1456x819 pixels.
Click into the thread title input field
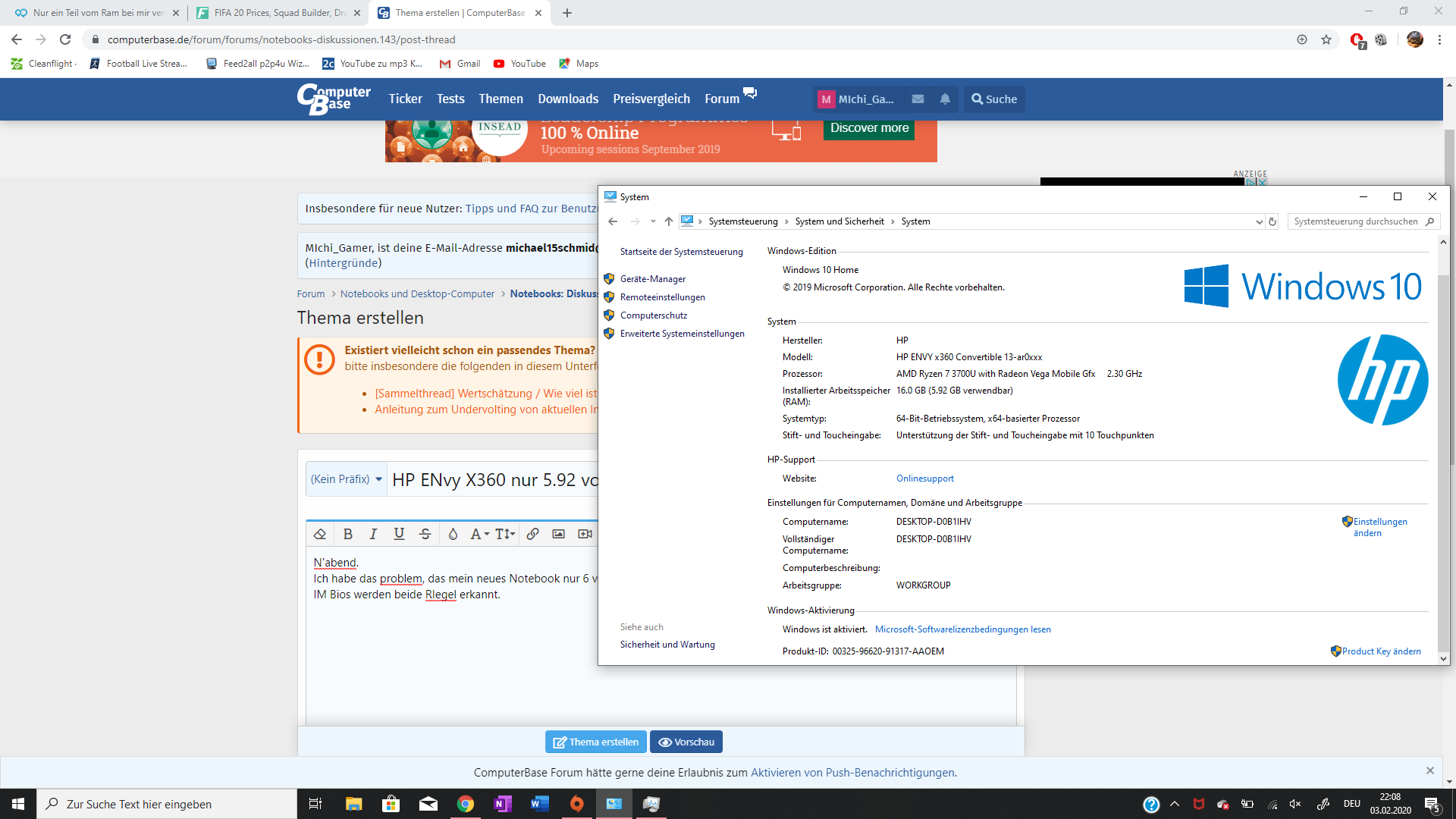click(x=493, y=479)
